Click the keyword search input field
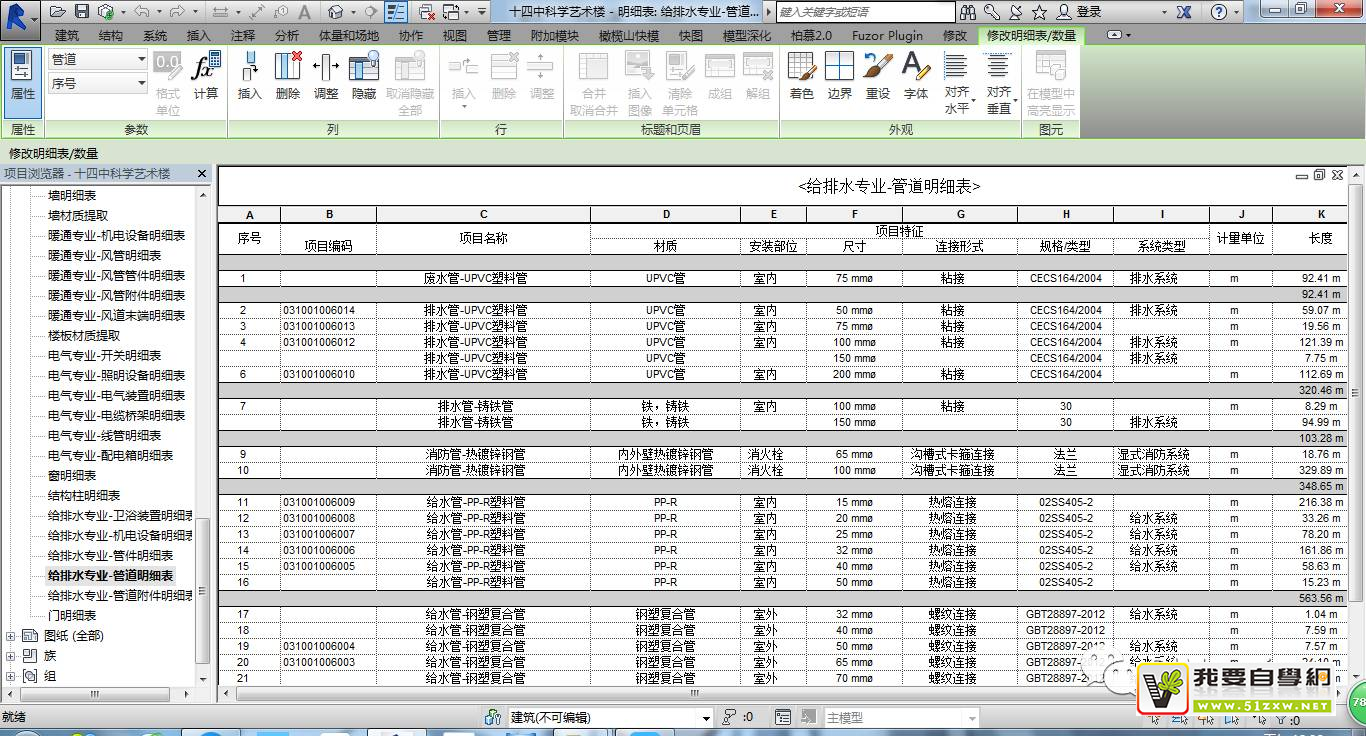Viewport: 1366px width, 736px height. point(865,12)
